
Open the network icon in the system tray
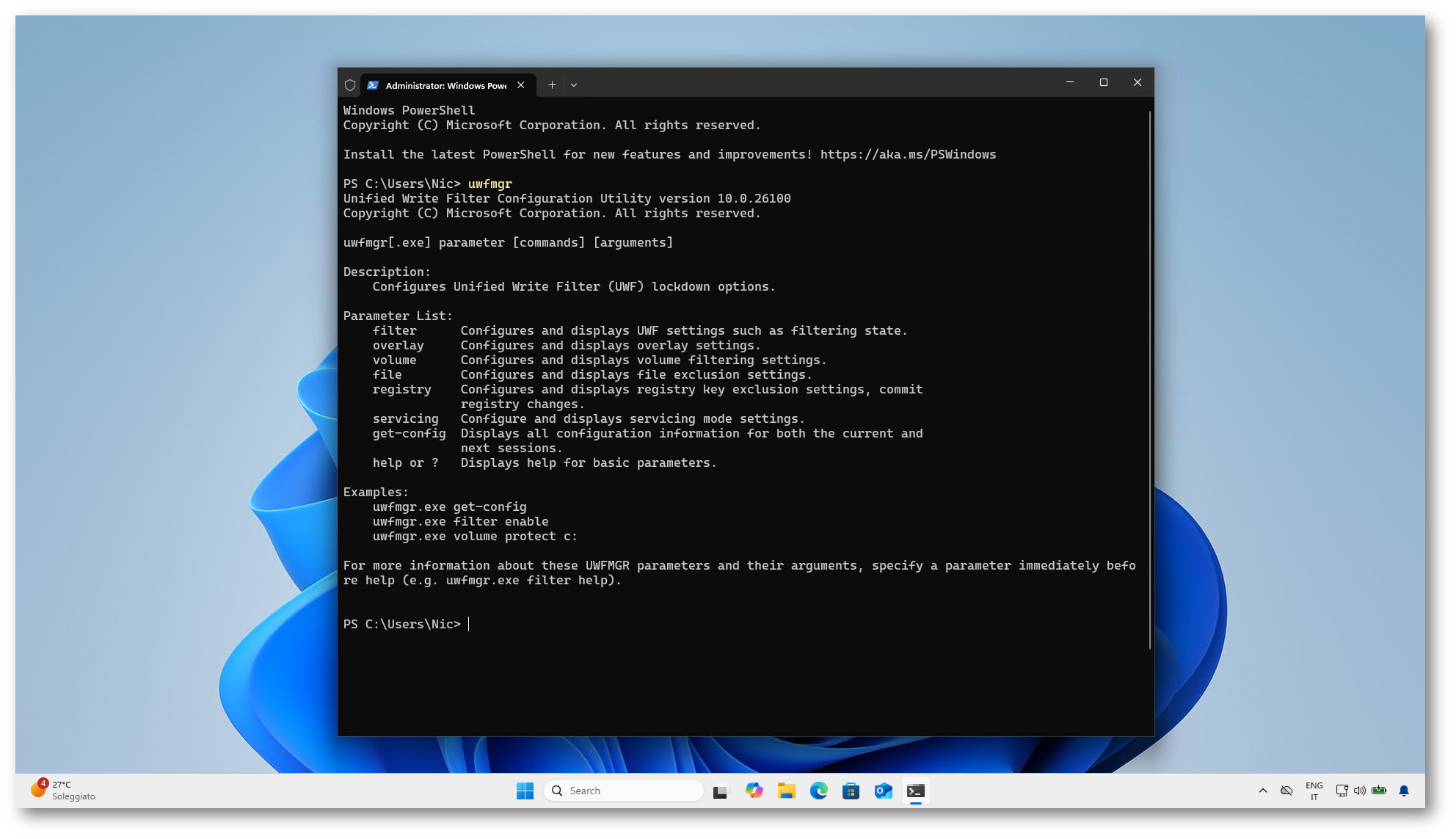pos(1342,791)
